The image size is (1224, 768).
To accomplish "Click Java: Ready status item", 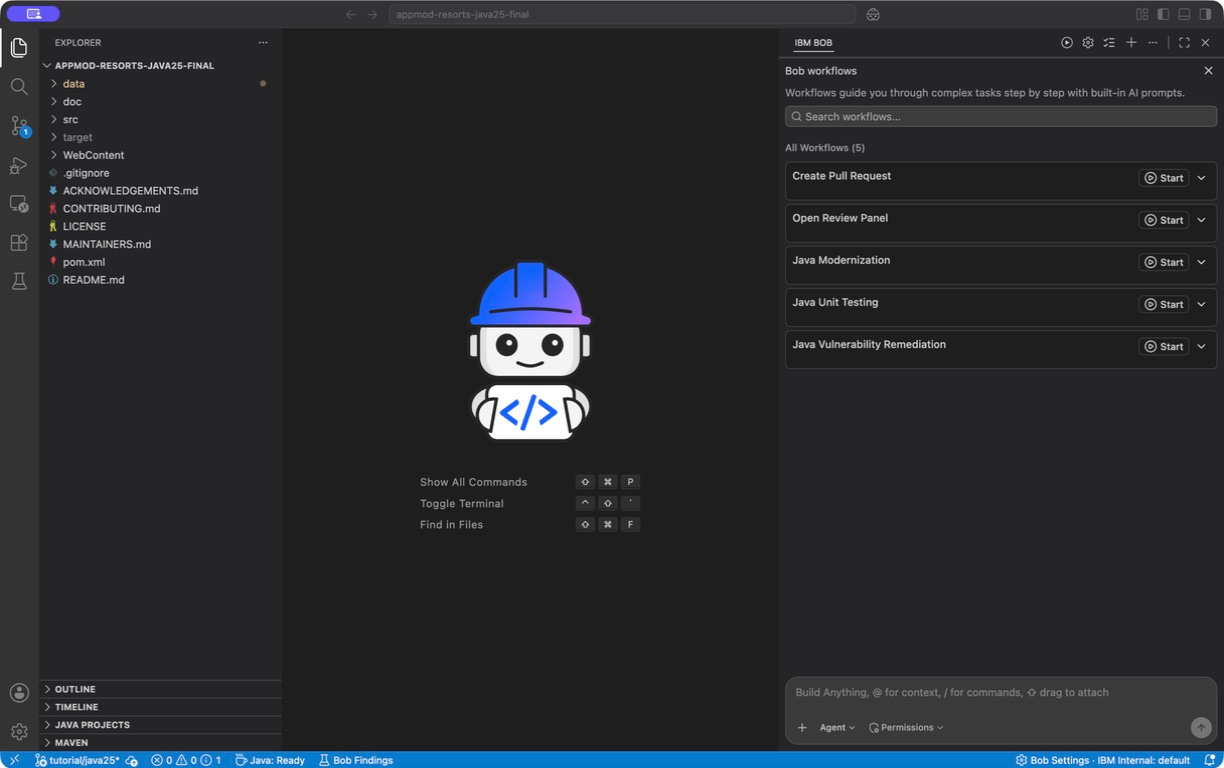I will 270,760.
